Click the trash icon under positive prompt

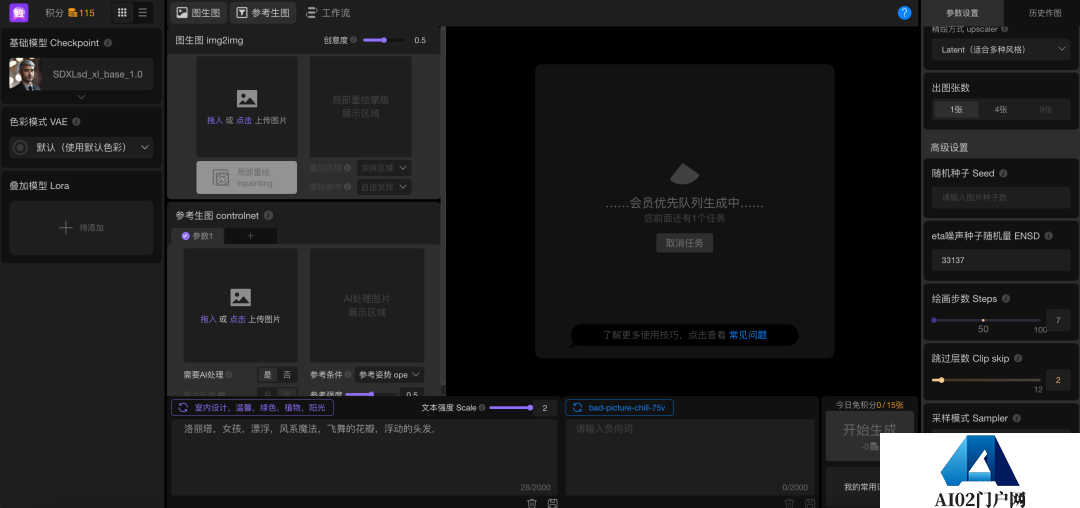point(532,503)
